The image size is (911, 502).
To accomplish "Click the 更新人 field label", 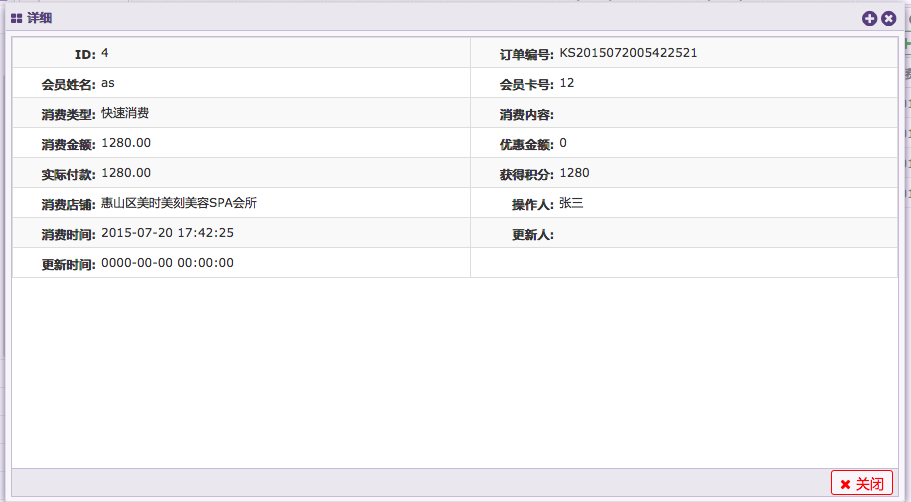I will click(532, 235).
